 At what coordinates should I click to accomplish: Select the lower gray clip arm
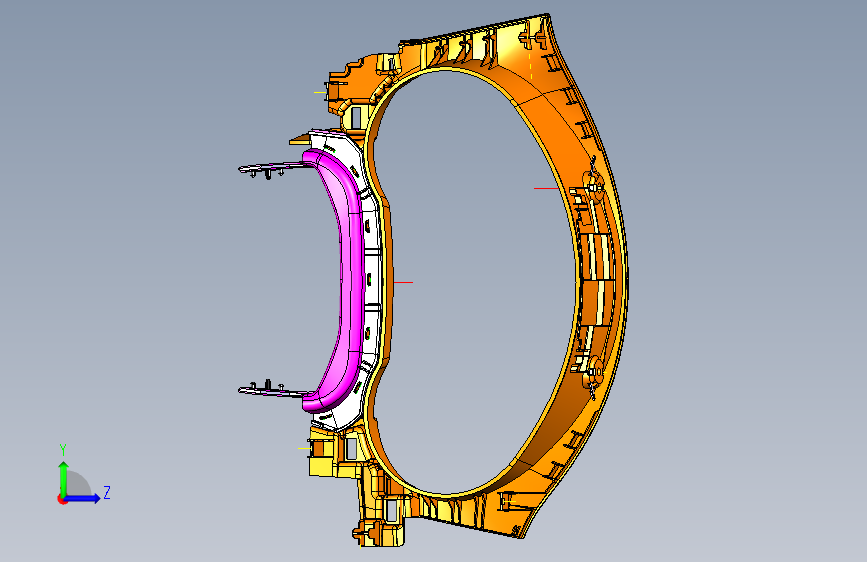271,389
